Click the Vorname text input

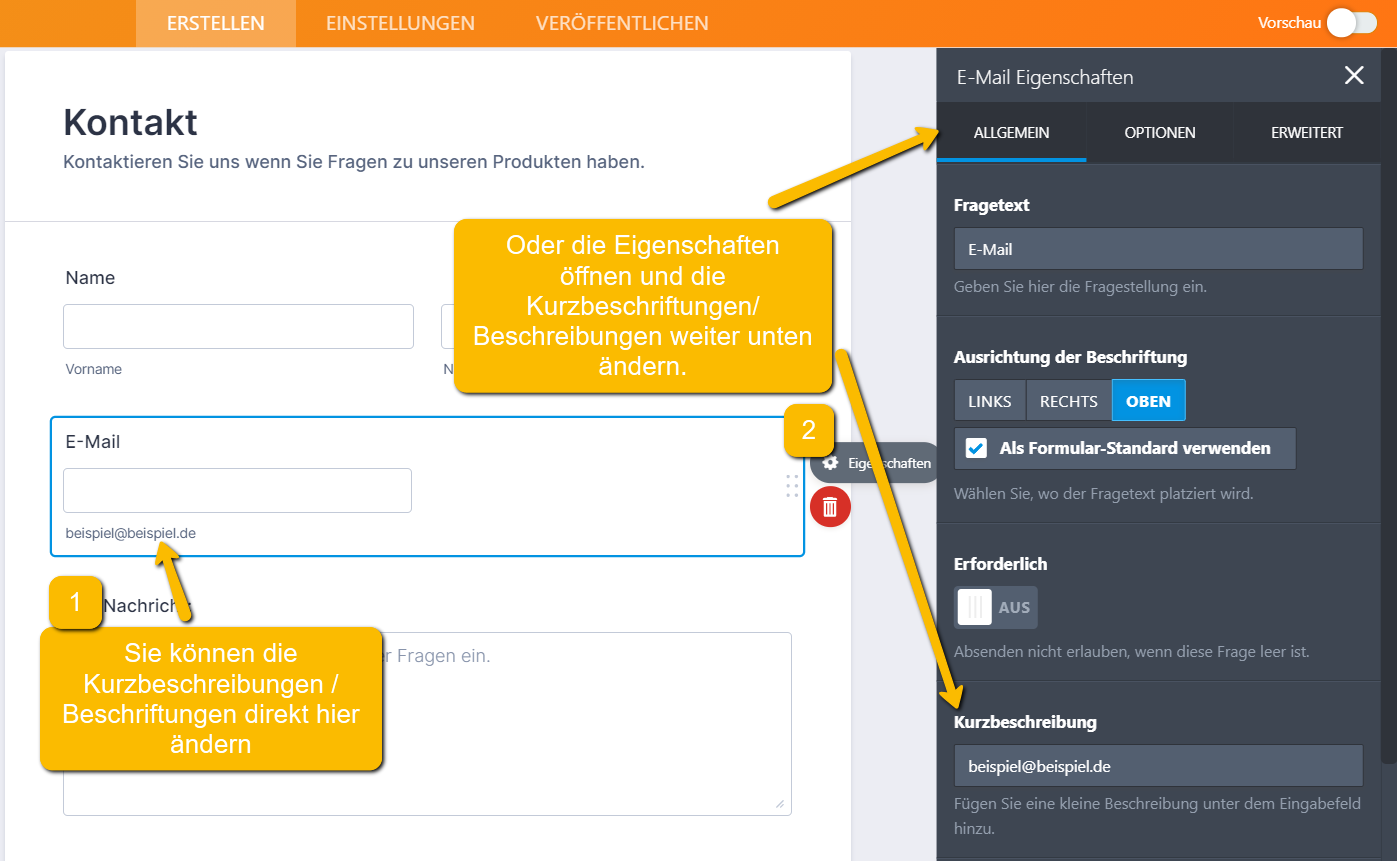coord(238,327)
